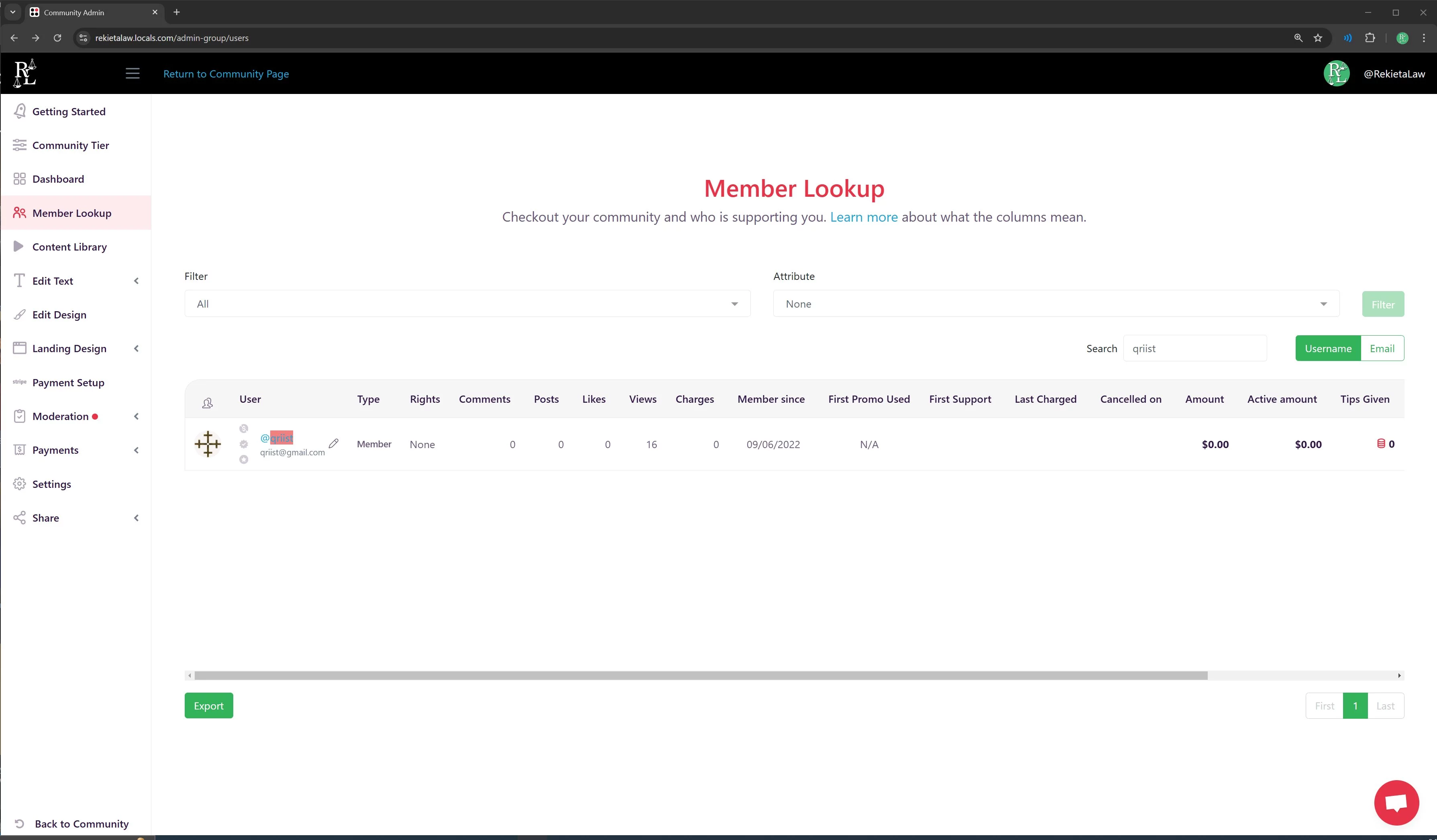This screenshot has height=840, width=1437.
Task: Click the pencil edit icon beside @qriist
Action: click(x=334, y=443)
